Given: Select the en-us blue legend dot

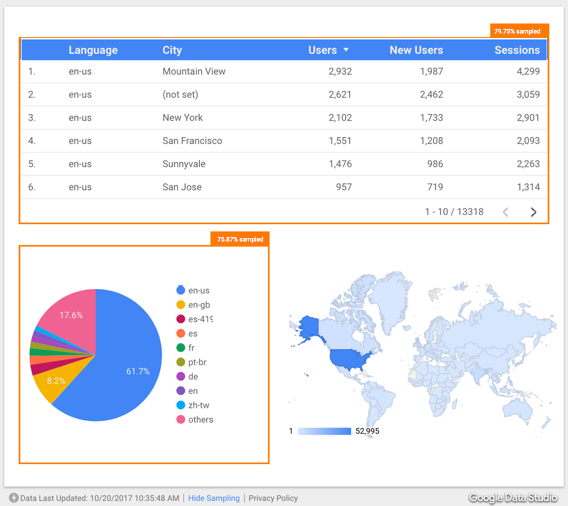Looking at the screenshot, I should pos(180,290).
